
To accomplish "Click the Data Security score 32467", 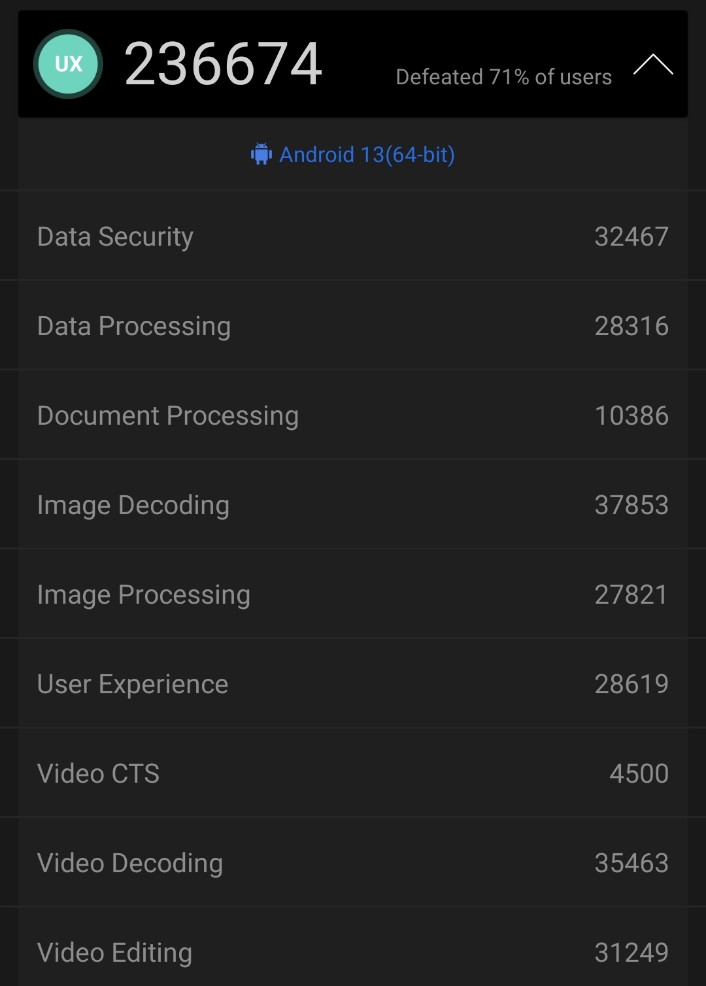I will coord(631,237).
